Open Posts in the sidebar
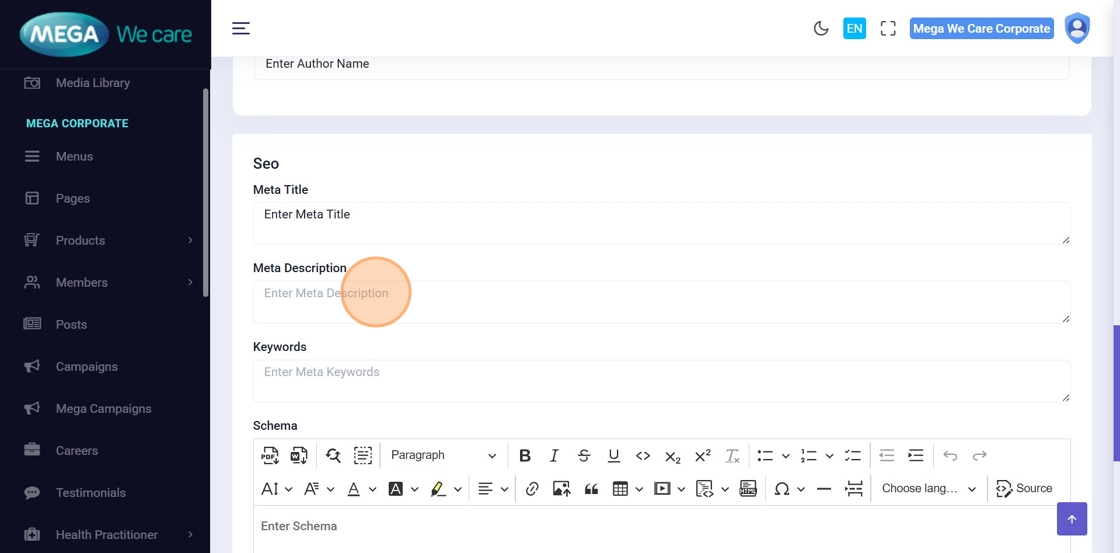 (71, 325)
